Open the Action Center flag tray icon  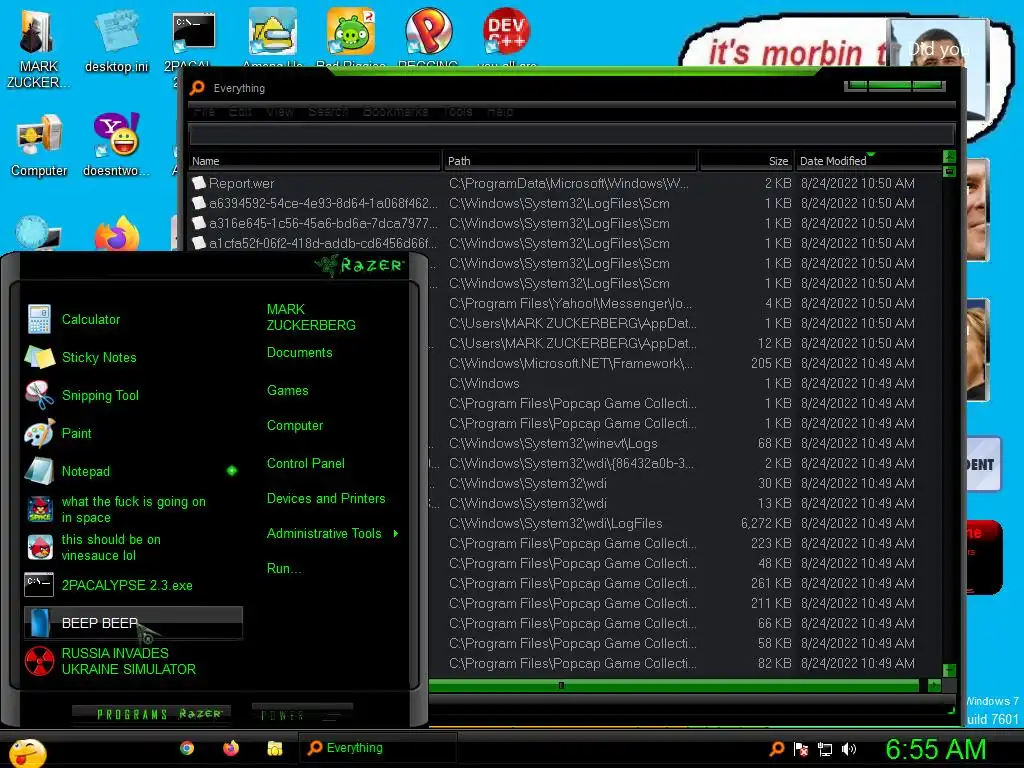[x=801, y=749]
